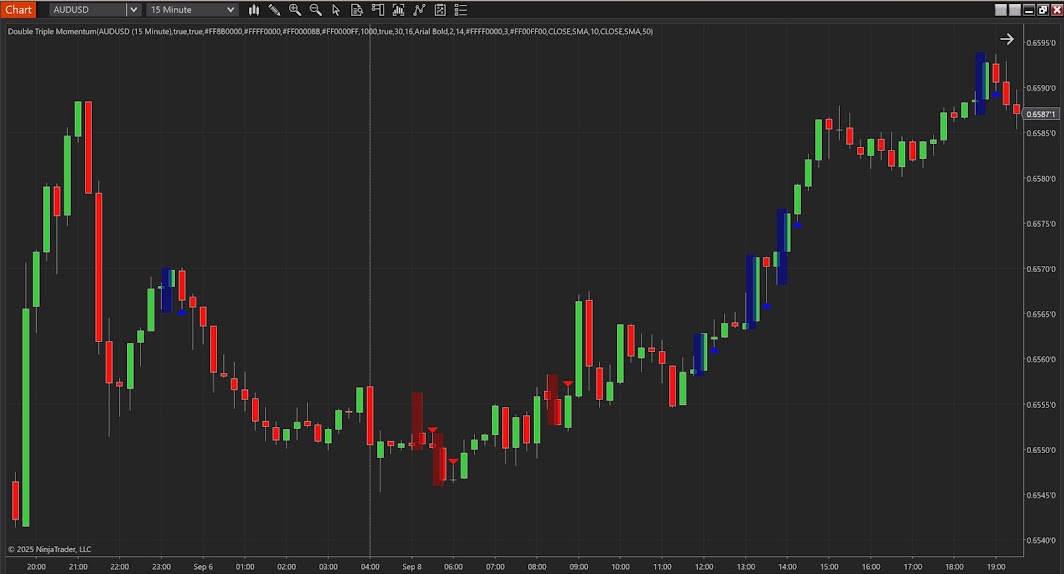Open the Data Series settings

[399, 10]
